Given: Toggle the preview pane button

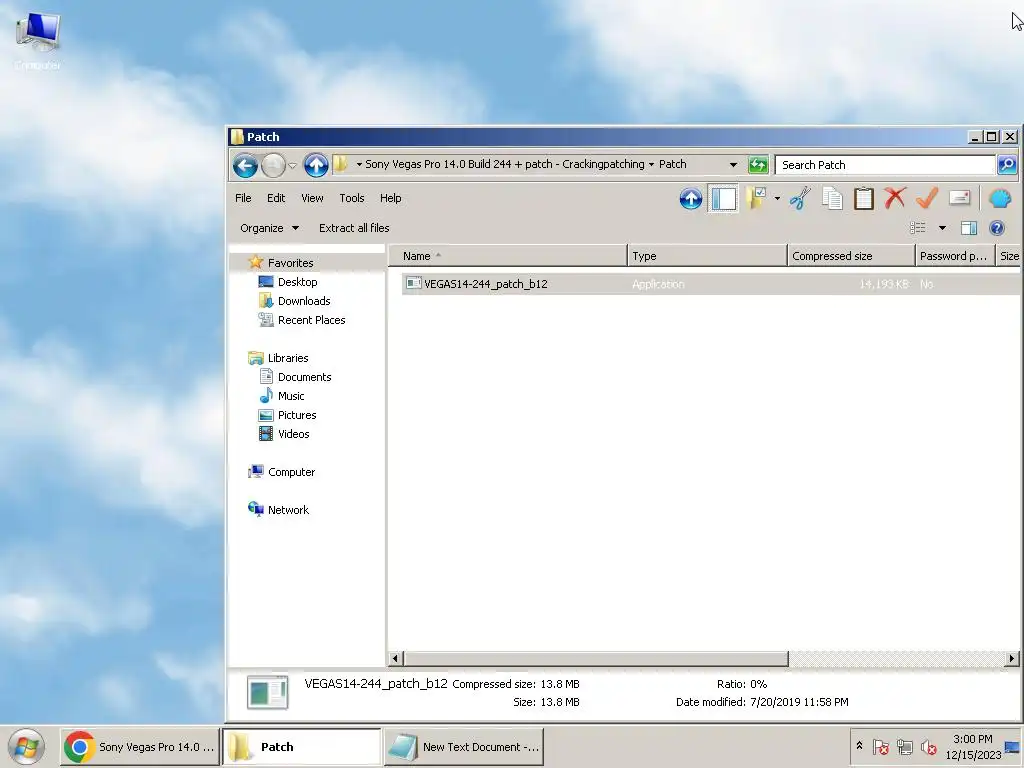Looking at the screenshot, I should (968, 228).
